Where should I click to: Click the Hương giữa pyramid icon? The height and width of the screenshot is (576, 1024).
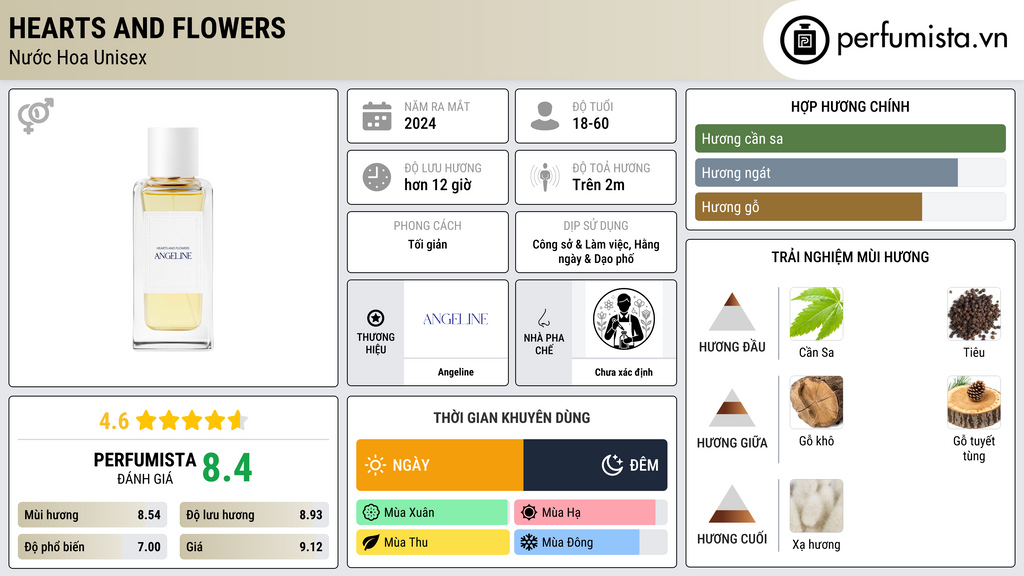click(x=732, y=408)
